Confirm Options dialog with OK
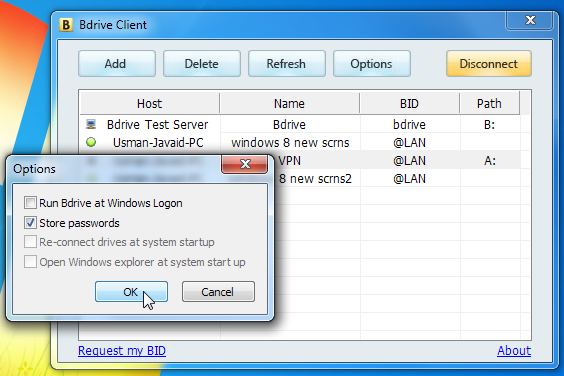564x376 pixels. click(131, 291)
